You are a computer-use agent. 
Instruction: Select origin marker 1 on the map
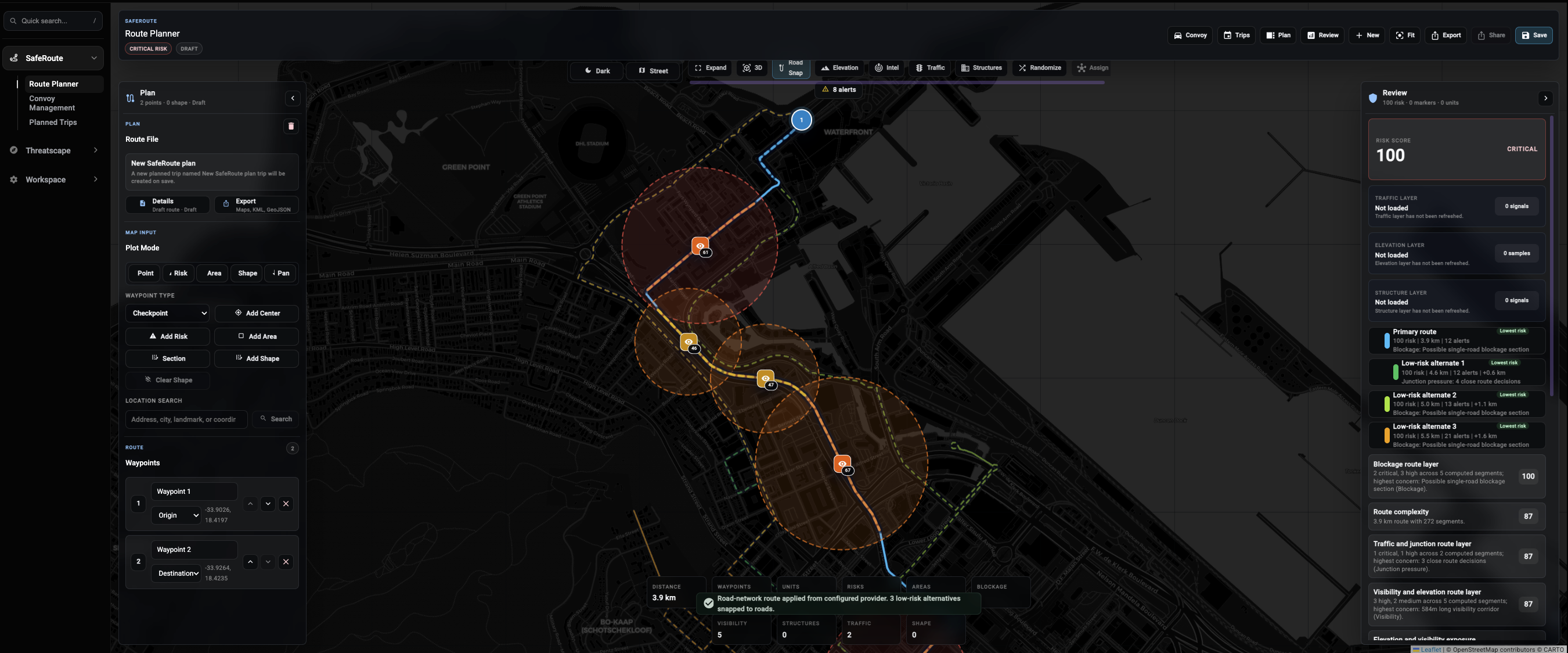tap(802, 120)
